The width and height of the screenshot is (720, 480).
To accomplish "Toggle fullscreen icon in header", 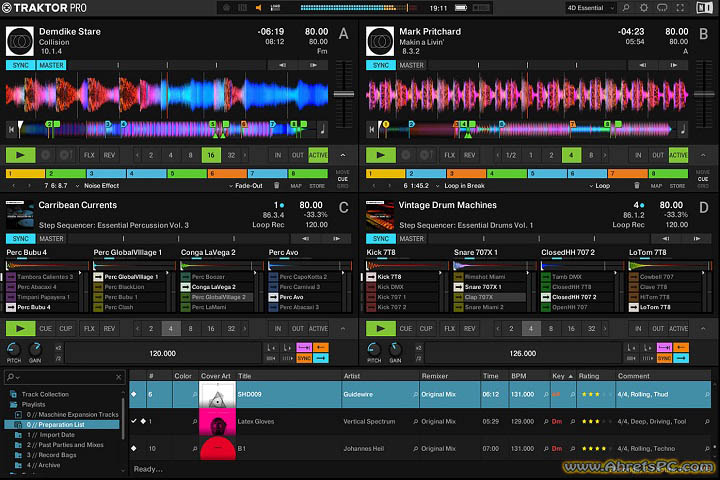I will tap(680, 8).
